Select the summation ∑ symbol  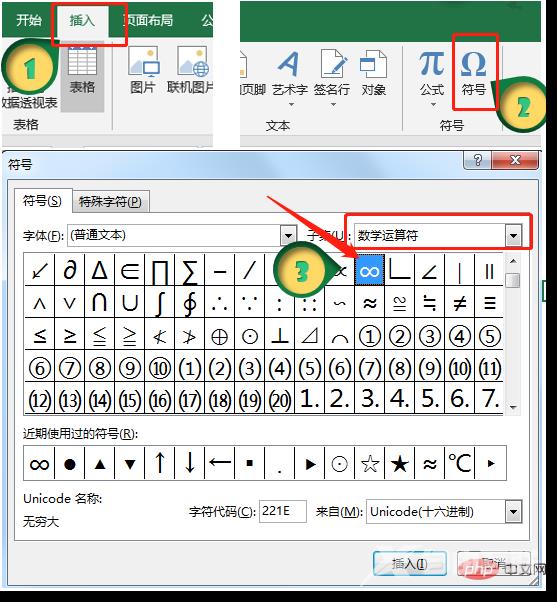click(x=190, y=271)
